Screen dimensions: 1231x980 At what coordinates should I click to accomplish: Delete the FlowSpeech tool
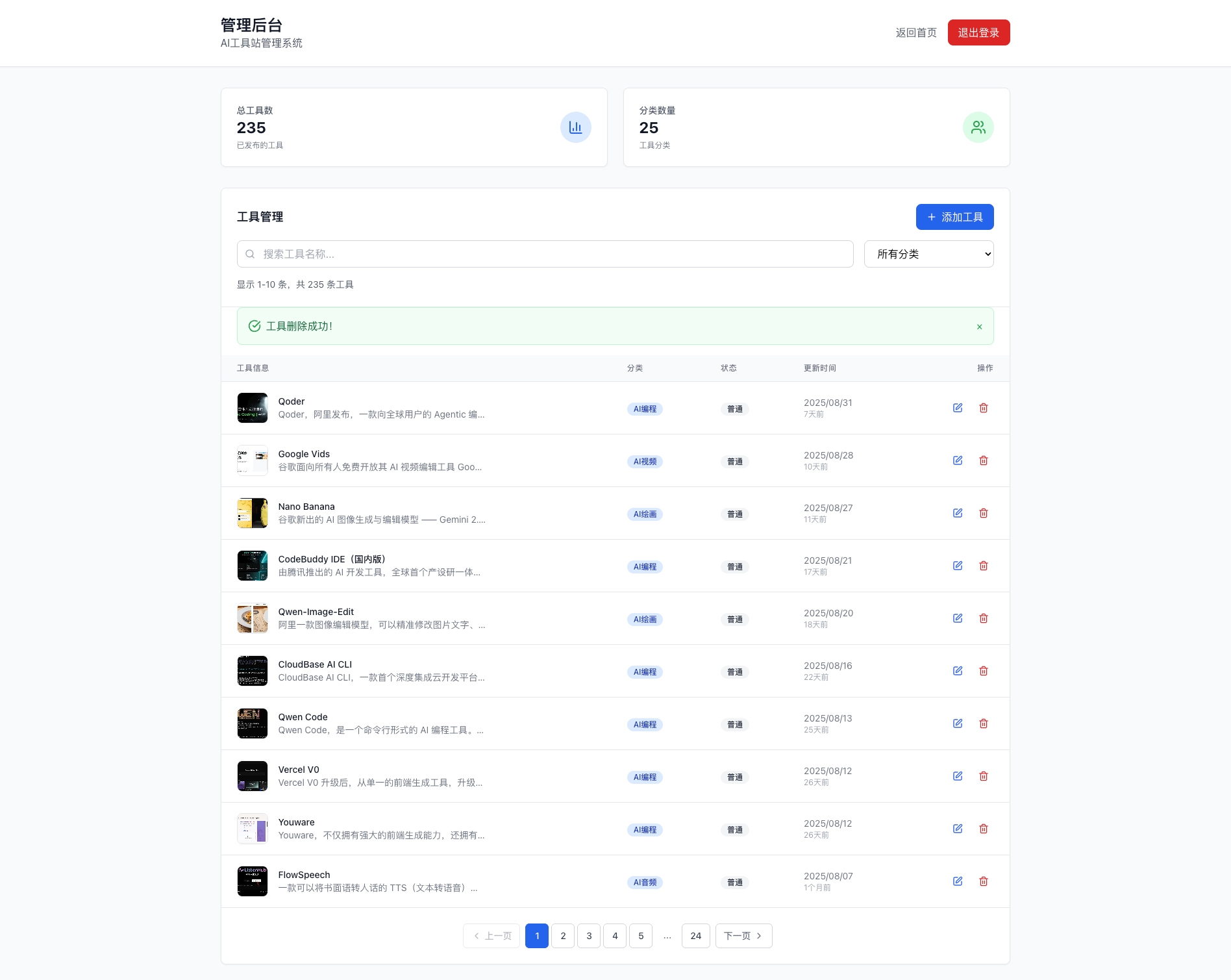click(x=984, y=881)
